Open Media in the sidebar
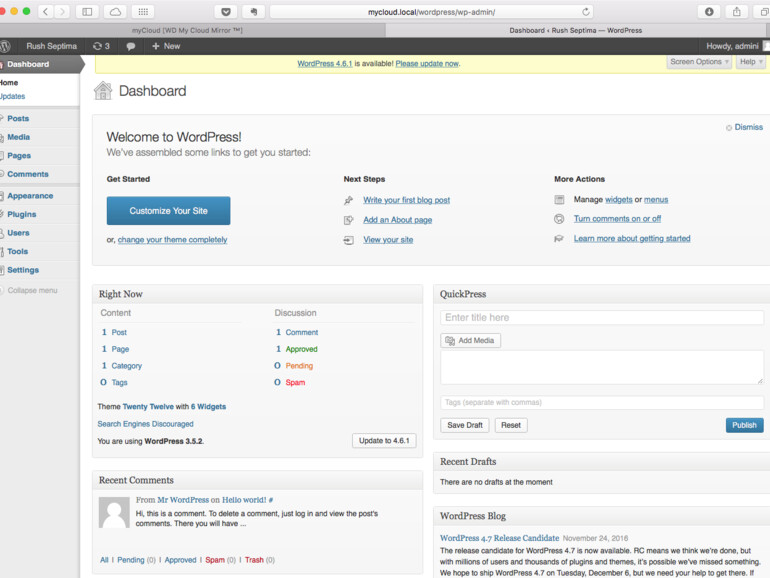The height and width of the screenshot is (578, 770). pyautogui.click(x=19, y=137)
